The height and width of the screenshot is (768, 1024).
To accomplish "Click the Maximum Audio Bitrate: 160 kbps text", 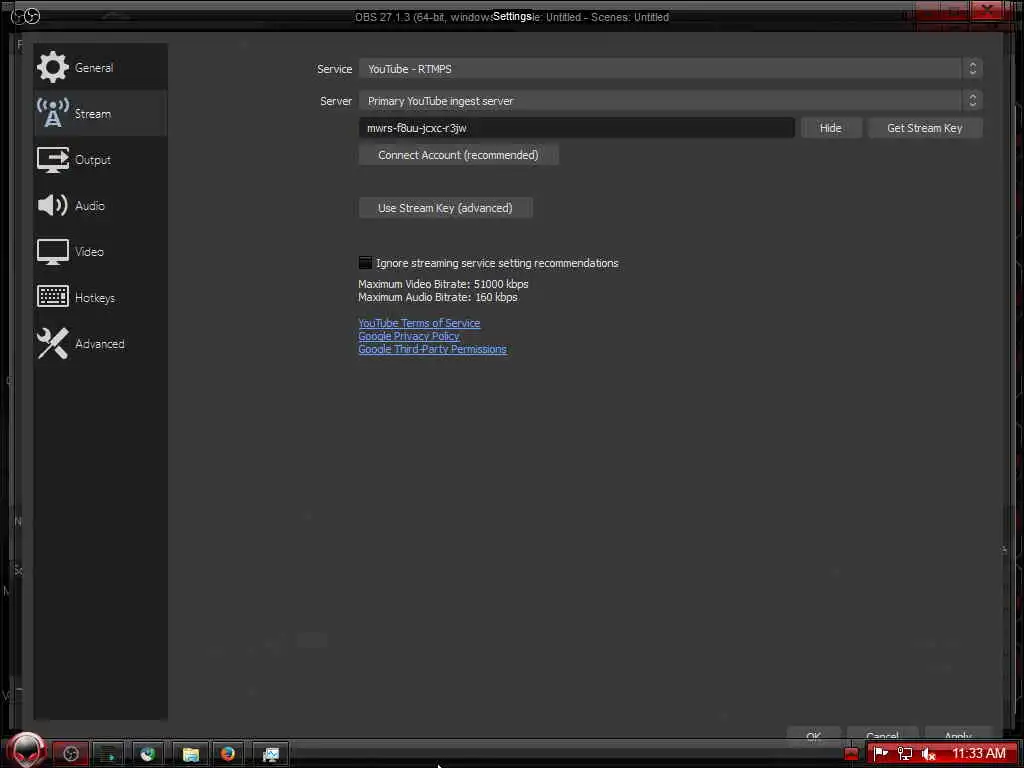I will point(438,296).
